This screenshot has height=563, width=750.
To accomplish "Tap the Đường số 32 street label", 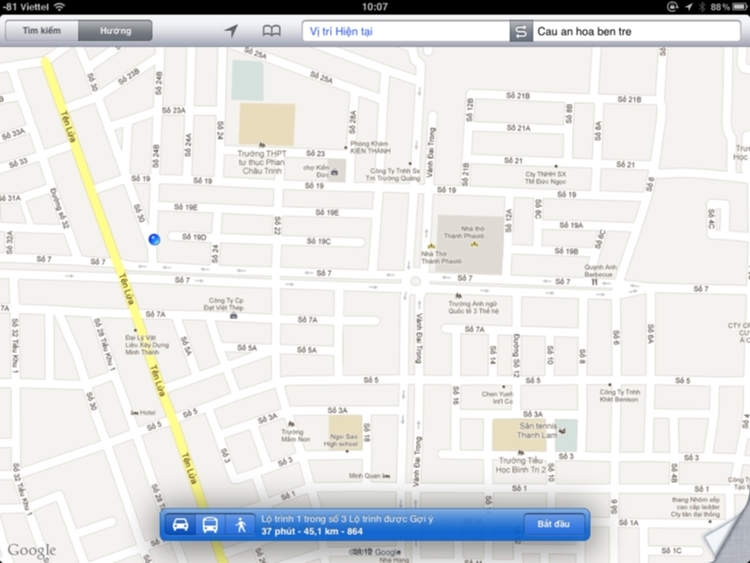I will point(60,208).
